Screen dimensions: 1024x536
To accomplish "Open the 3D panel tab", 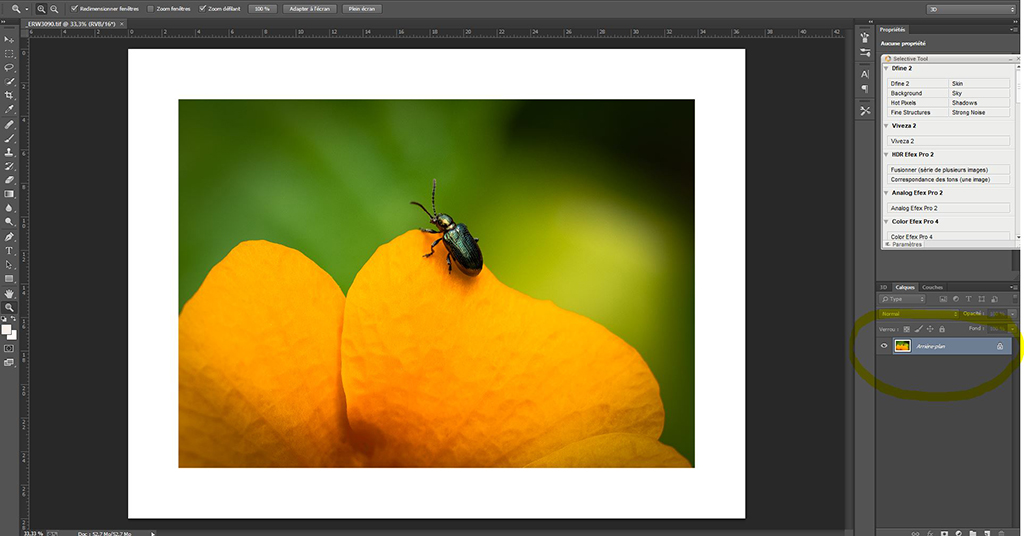I will coord(883,287).
